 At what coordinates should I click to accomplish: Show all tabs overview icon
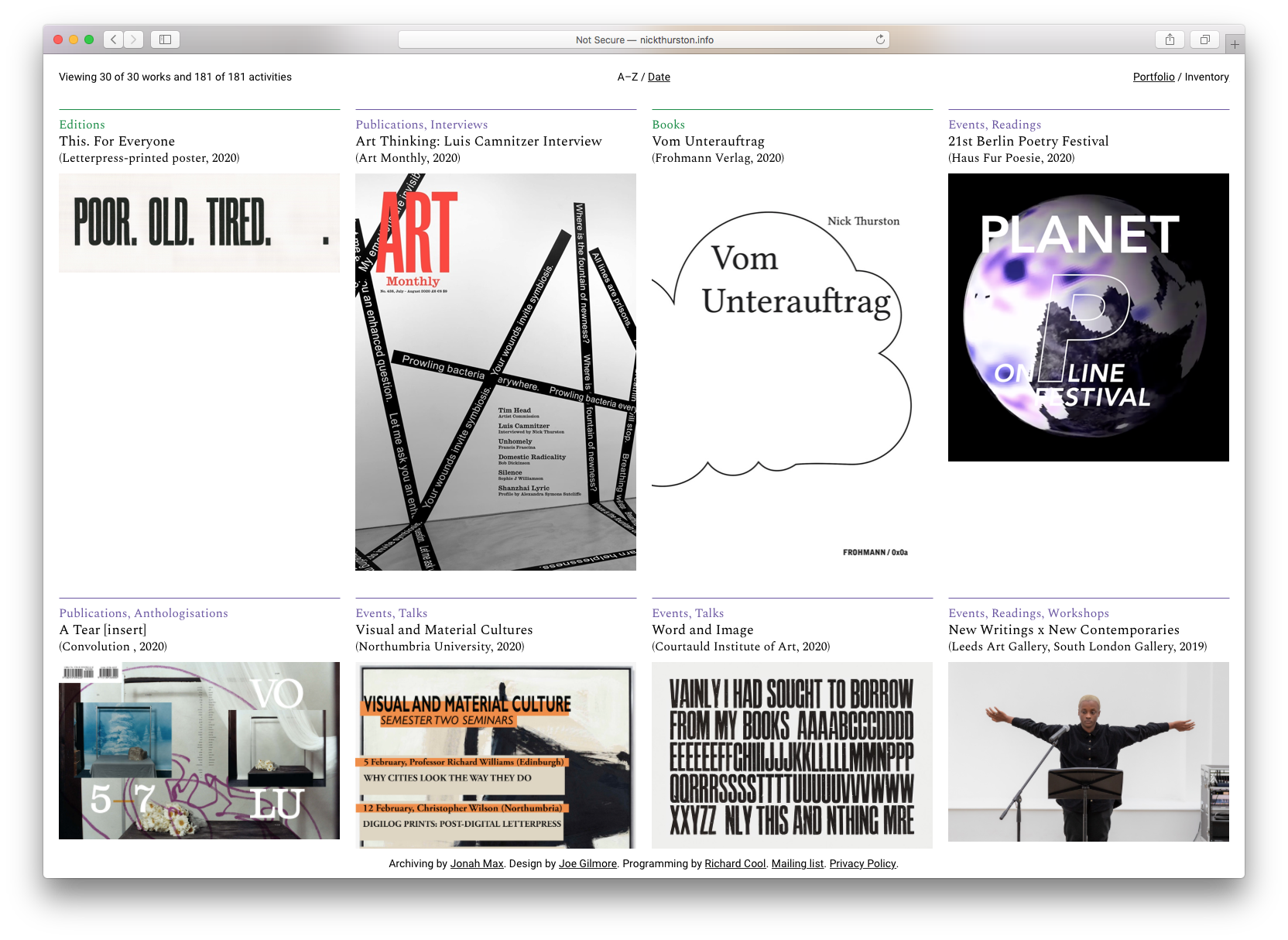point(1204,39)
